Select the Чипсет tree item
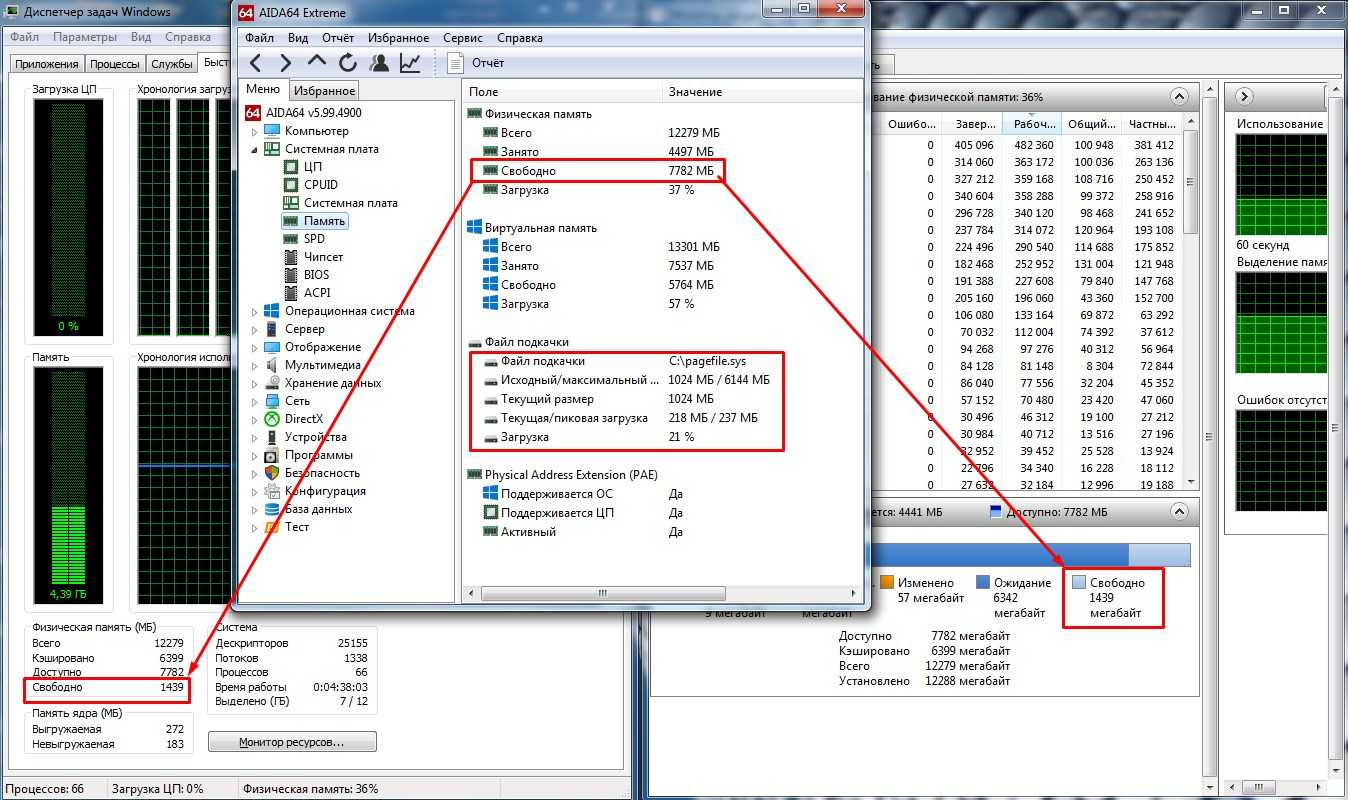The width and height of the screenshot is (1348, 800). tap(323, 257)
